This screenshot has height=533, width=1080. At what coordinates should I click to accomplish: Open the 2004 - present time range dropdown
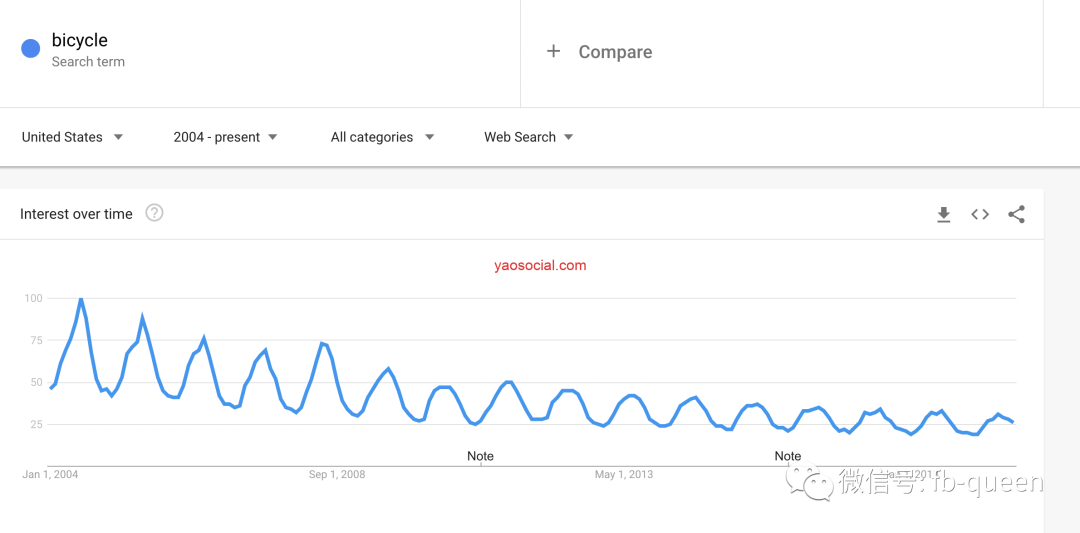[x=225, y=137]
